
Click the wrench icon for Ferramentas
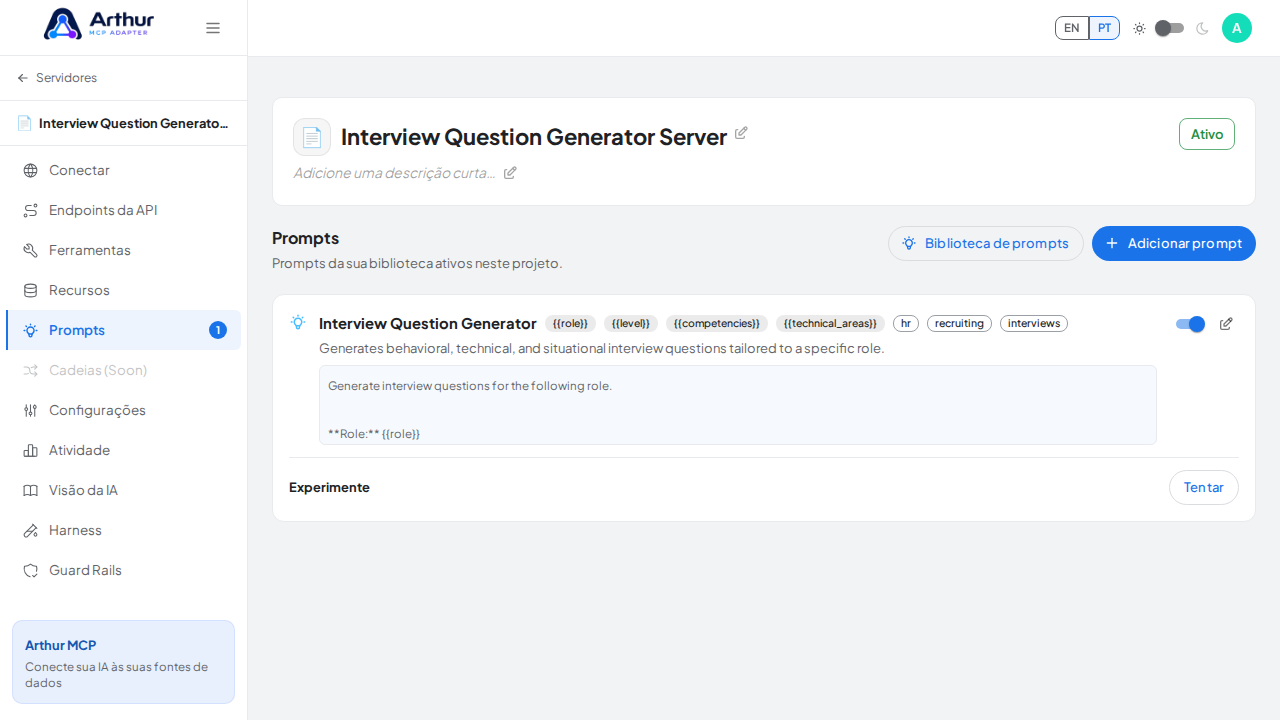tap(31, 250)
